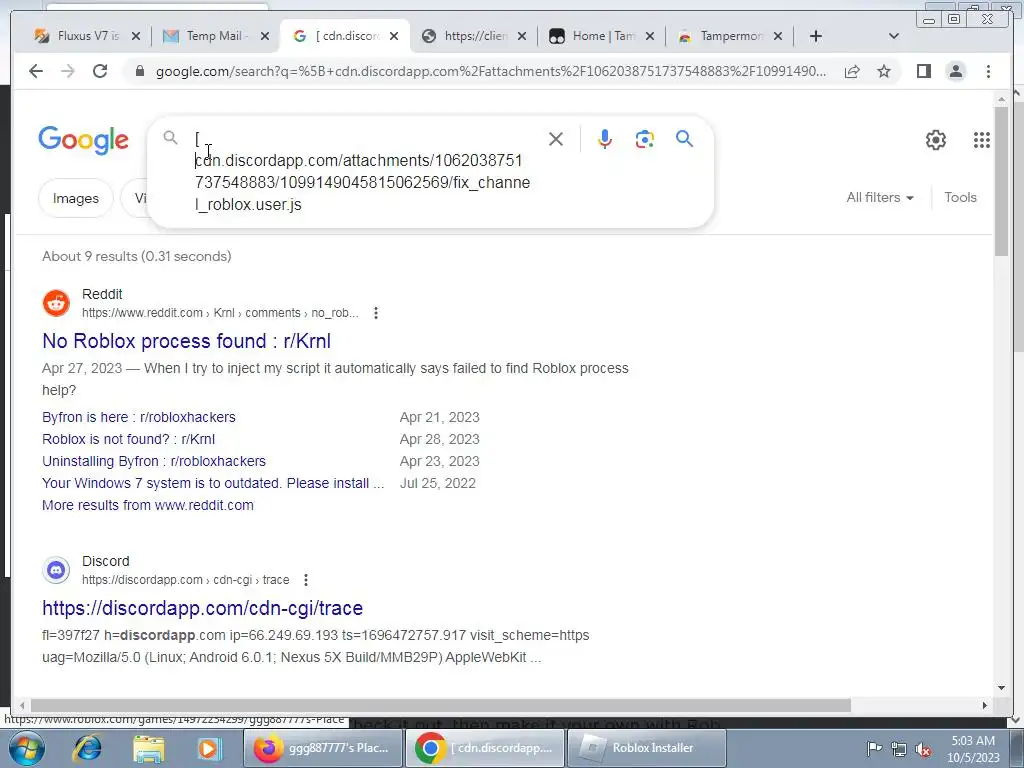Expand the tab search dropdown

pos(894,36)
